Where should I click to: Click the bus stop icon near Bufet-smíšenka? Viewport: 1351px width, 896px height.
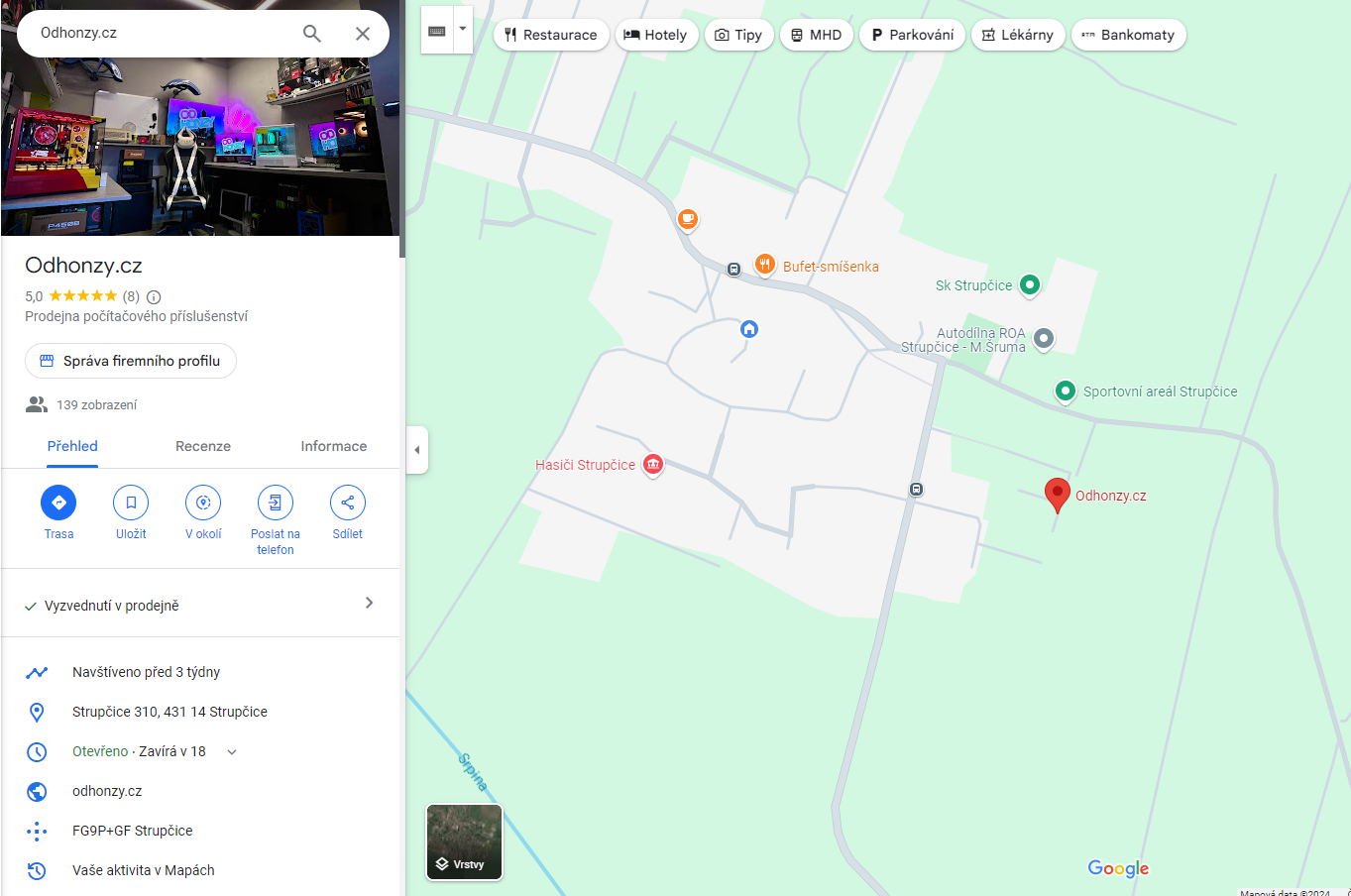pos(733,269)
